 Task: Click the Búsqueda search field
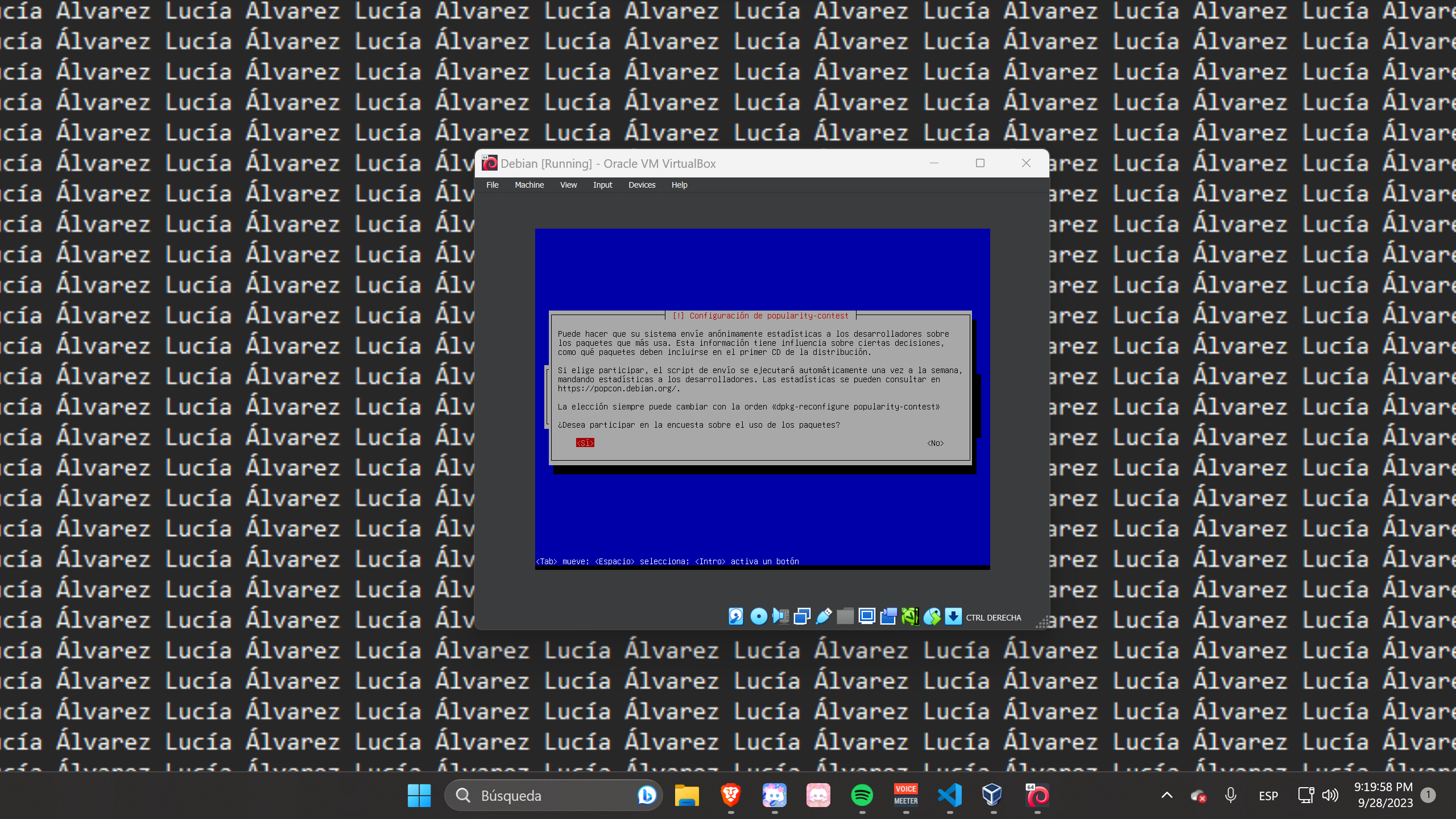546,796
